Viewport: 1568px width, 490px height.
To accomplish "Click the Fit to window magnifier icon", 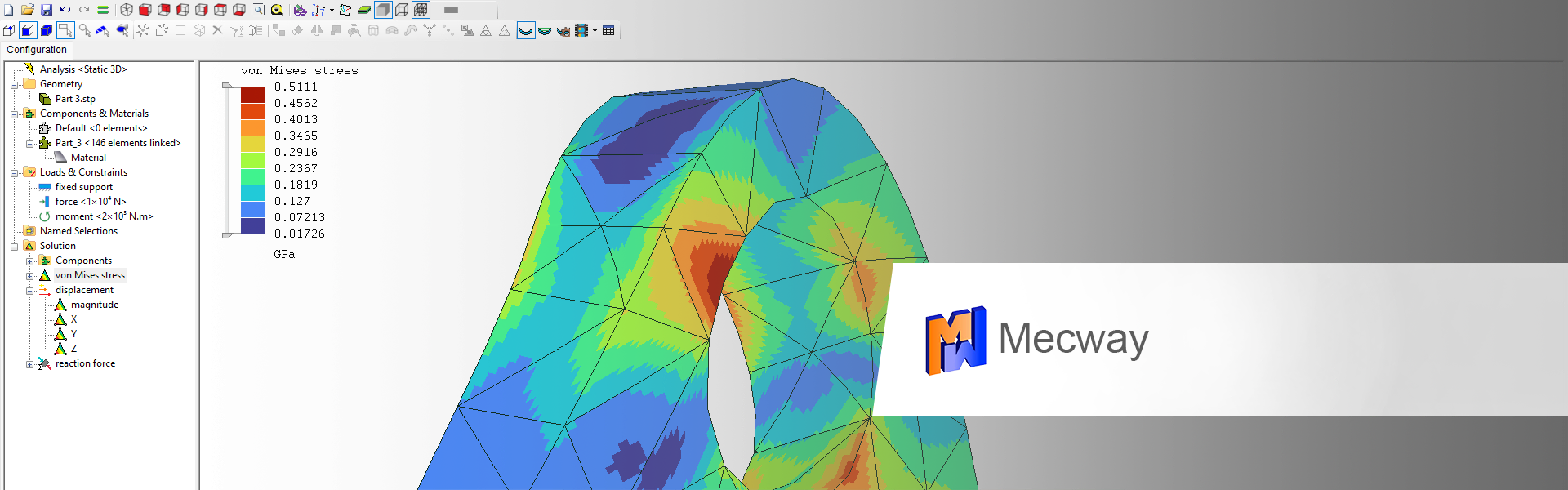I will (x=258, y=10).
